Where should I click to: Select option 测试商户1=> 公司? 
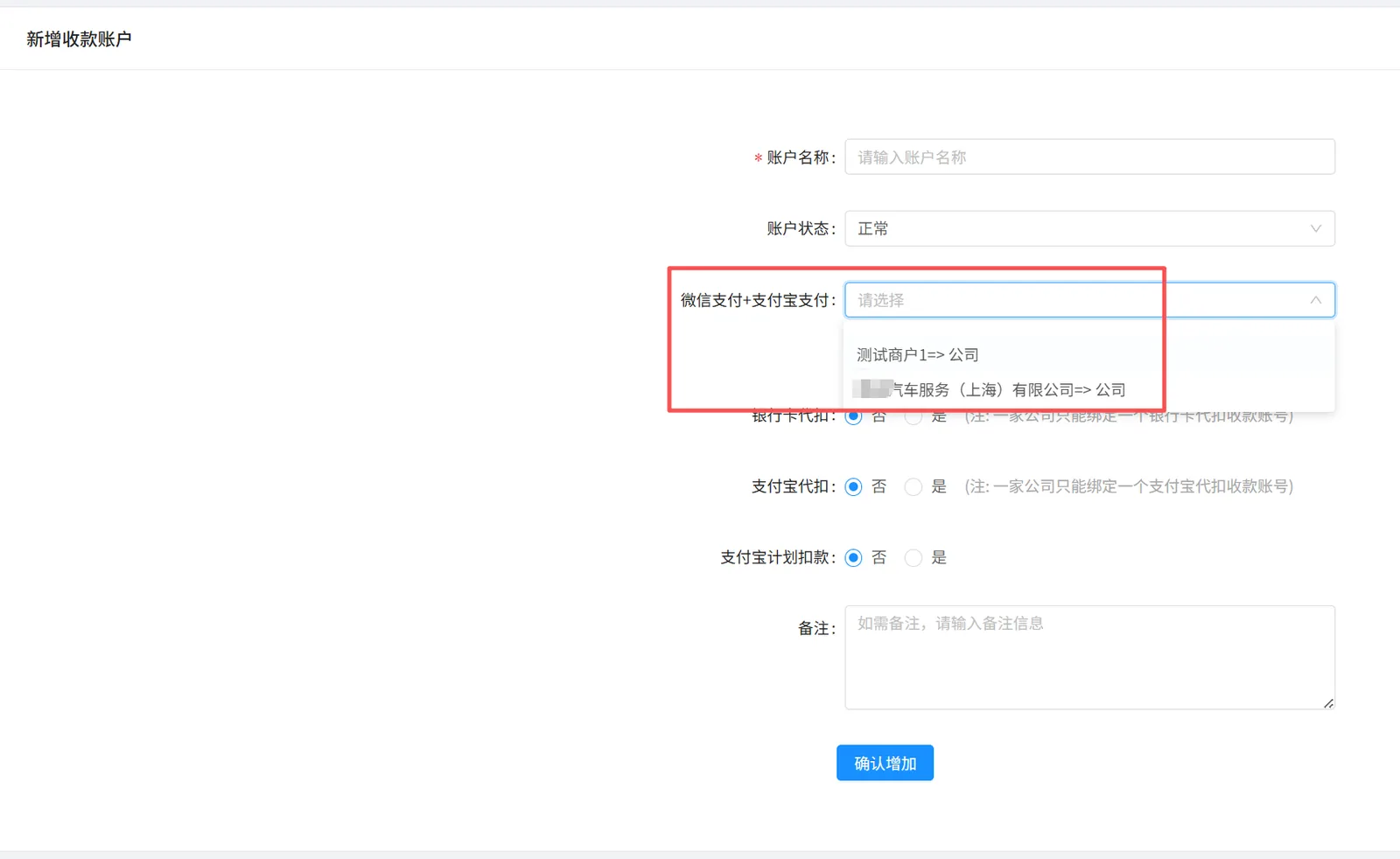[x=1089, y=354]
